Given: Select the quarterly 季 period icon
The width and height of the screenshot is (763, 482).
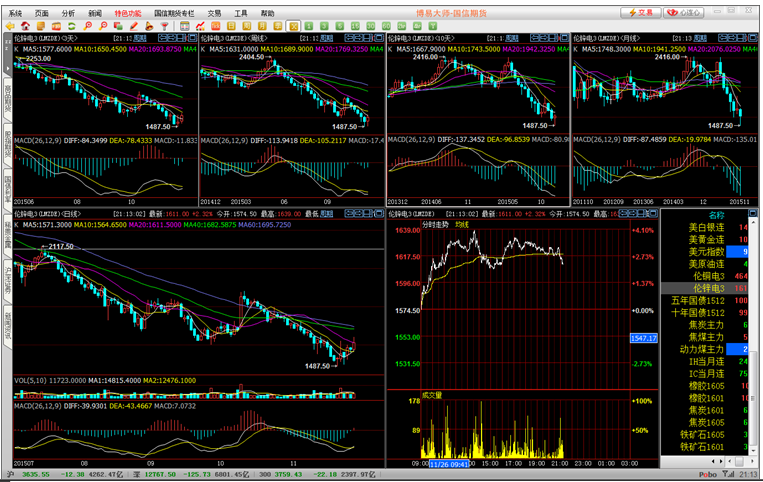Looking at the screenshot, I should (x=278, y=26).
